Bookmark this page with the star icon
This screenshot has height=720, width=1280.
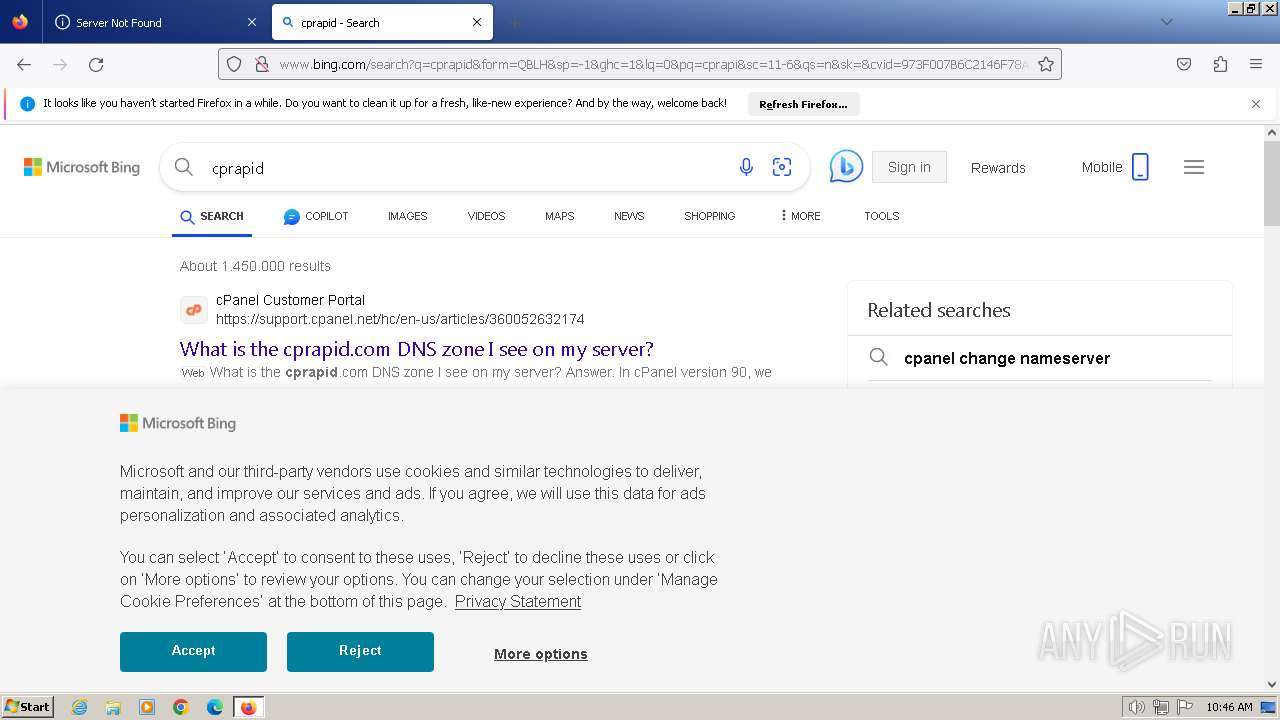pyautogui.click(x=1046, y=64)
